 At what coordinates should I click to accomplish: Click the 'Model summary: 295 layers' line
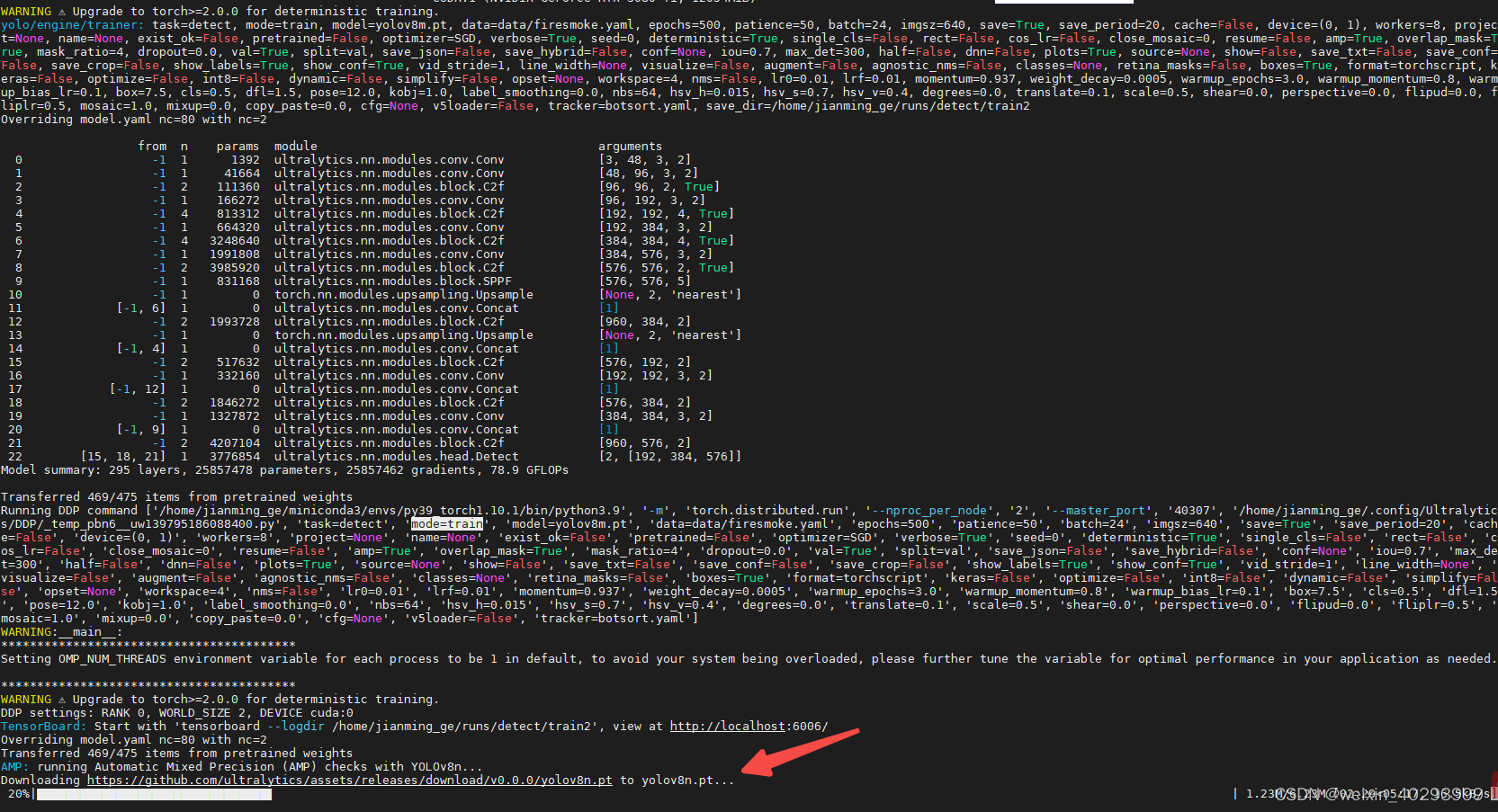pyautogui.click(x=284, y=470)
